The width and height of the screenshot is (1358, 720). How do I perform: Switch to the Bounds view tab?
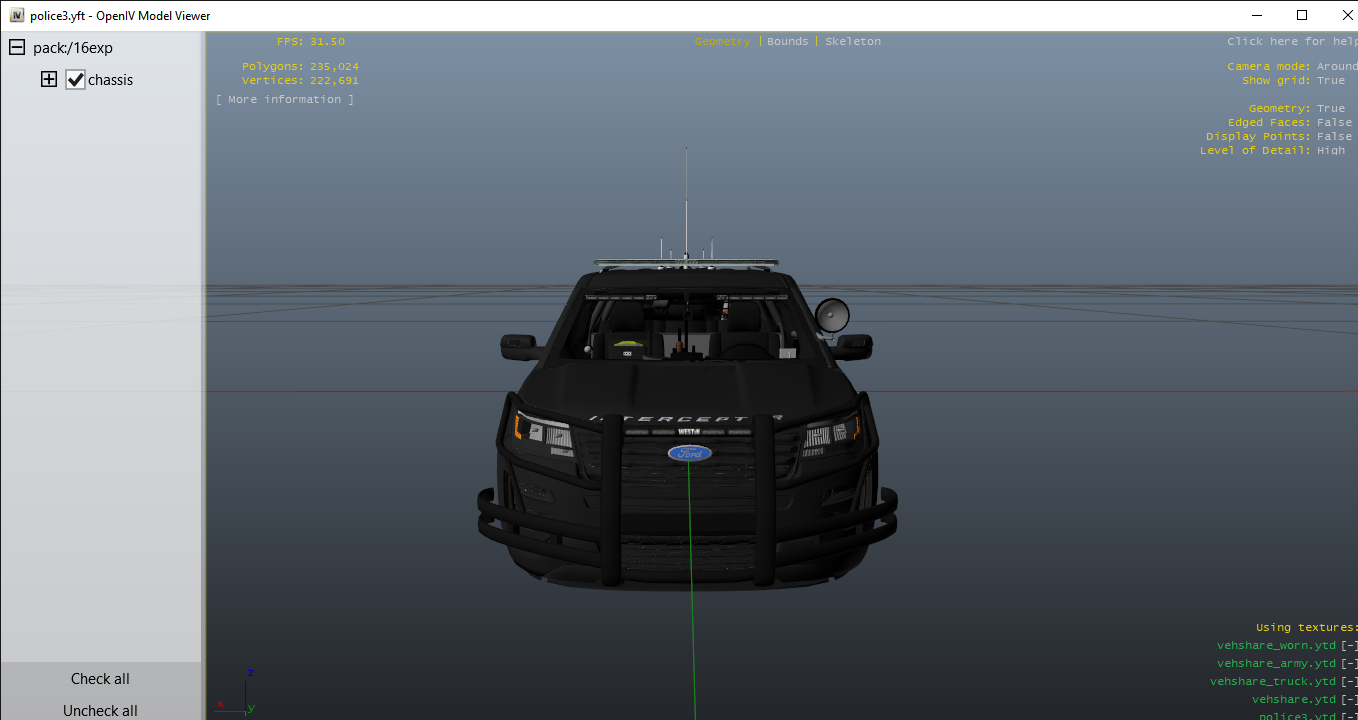click(787, 42)
